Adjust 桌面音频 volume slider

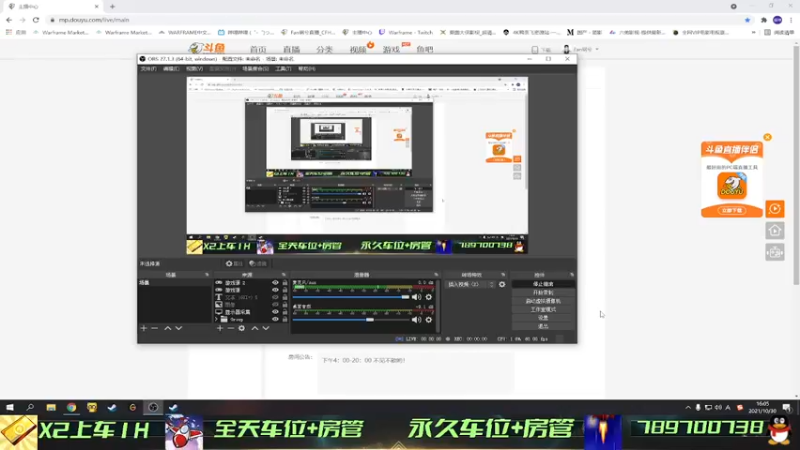pyautogui.click(x=351, y=320)
